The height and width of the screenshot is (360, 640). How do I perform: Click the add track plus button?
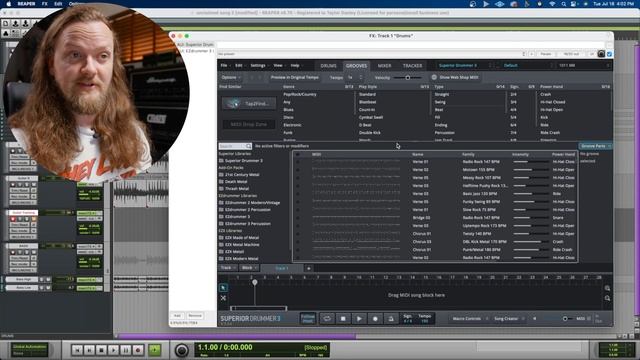pos(309,268)
